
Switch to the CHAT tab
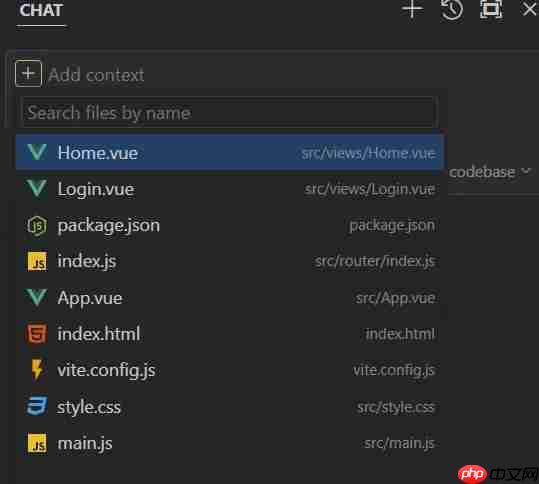[x=41, y=10]
